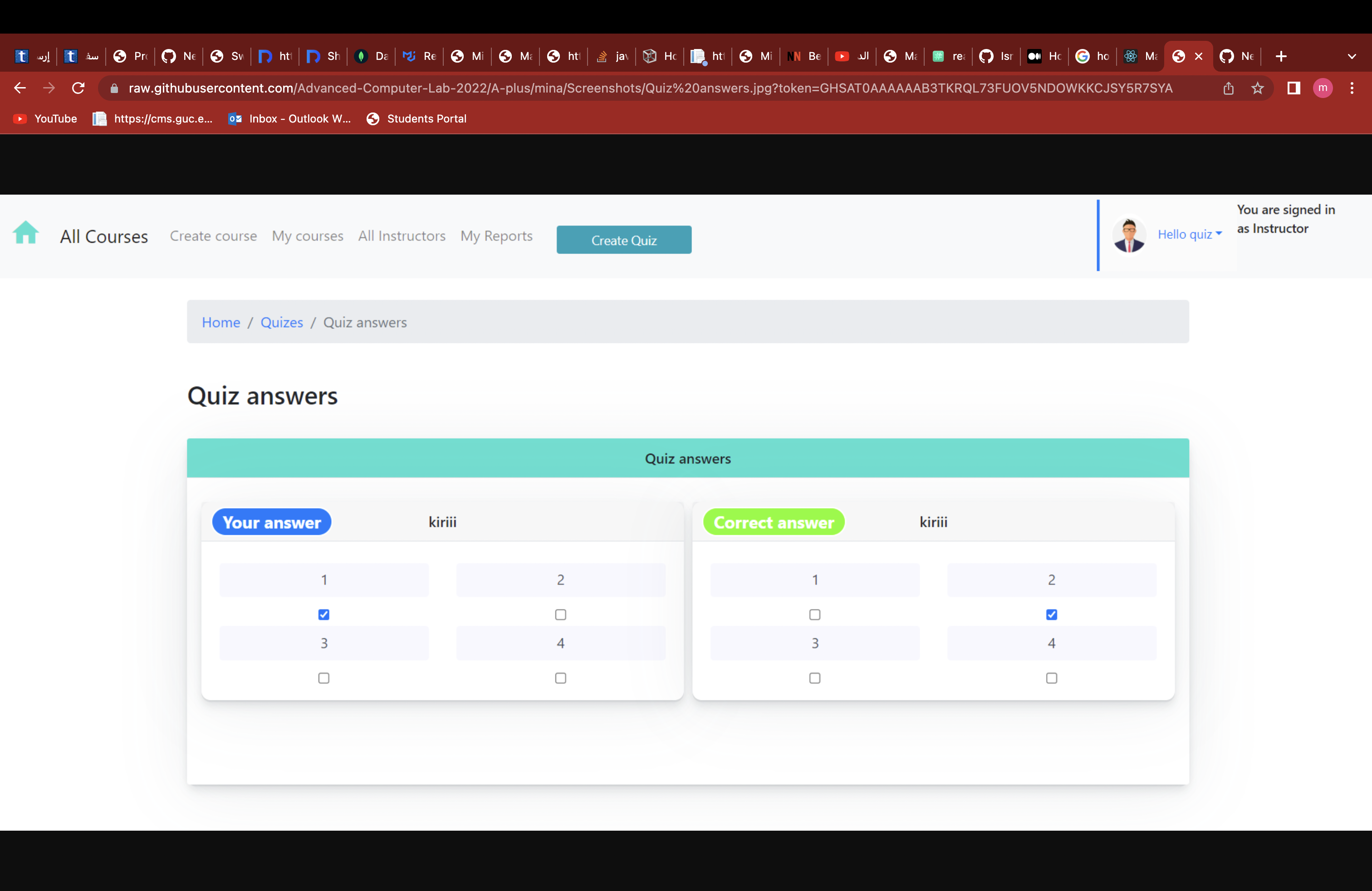The height and width of the screenshot is (891, 1372).
Task: Check the correct answer checkbox under option 4
Action: click(x=1052, y=678)
